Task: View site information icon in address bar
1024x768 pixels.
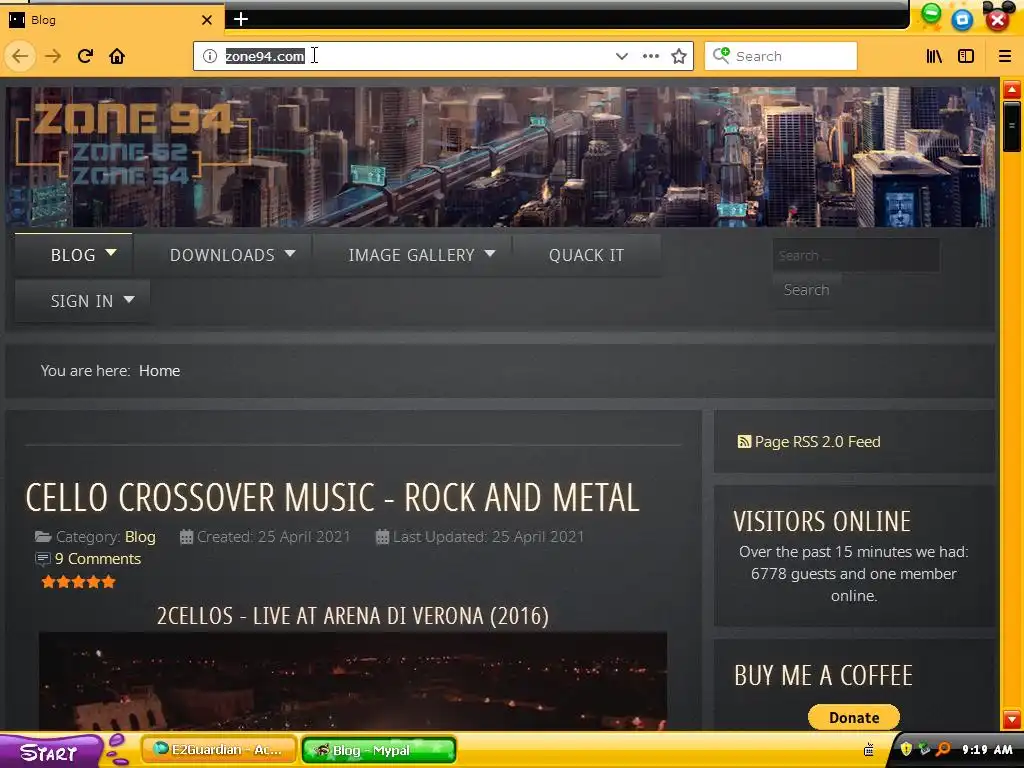Action: 210,56
